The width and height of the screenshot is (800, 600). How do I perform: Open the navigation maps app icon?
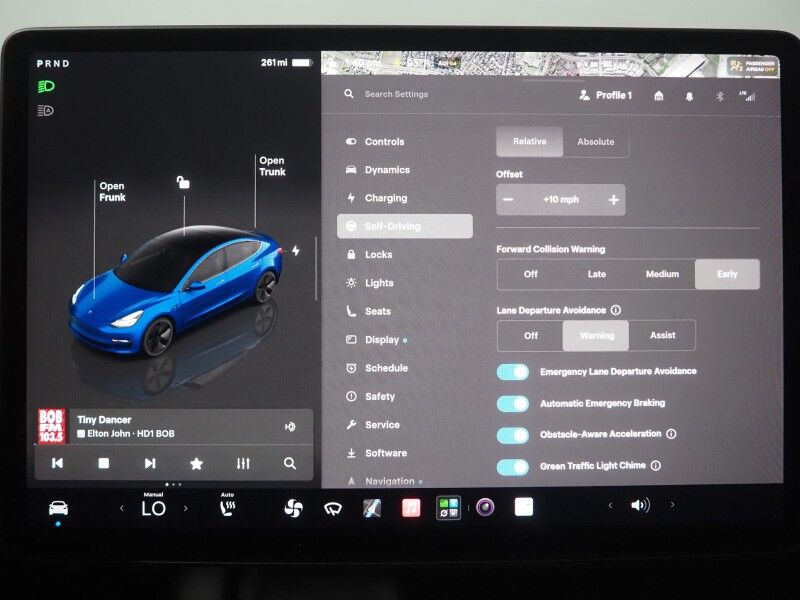coord(372,508)
